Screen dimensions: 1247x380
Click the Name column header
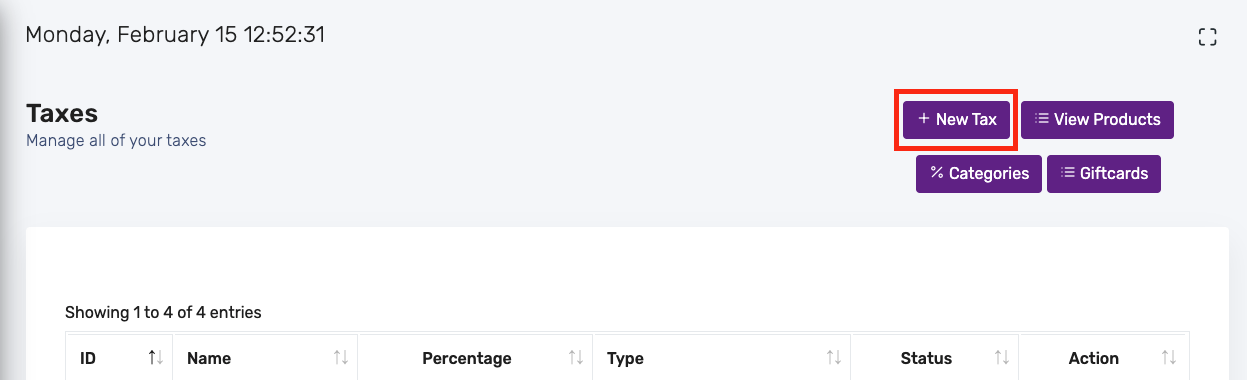point(265,358)
